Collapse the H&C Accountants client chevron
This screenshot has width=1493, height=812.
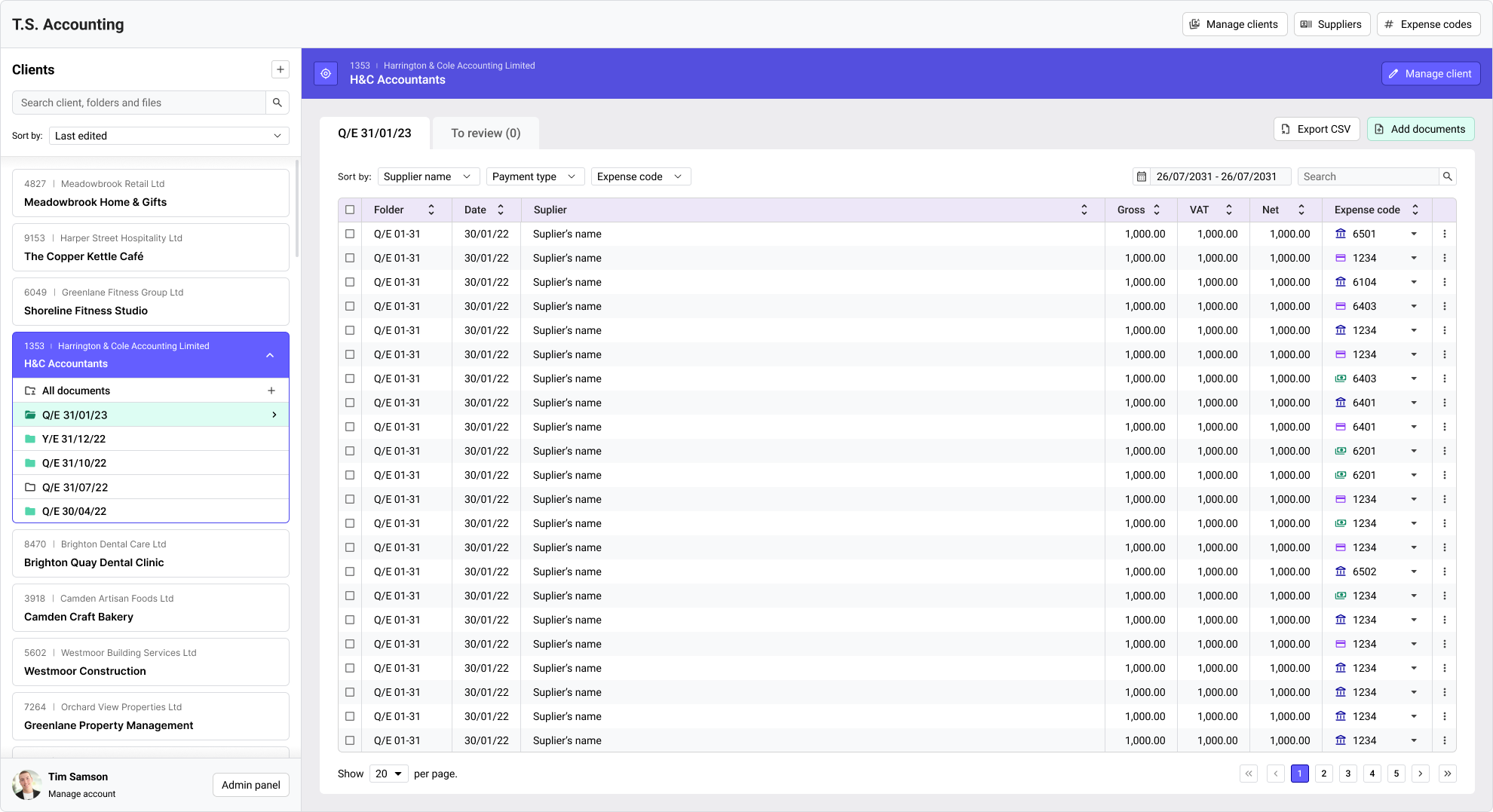tap(270, 355)
